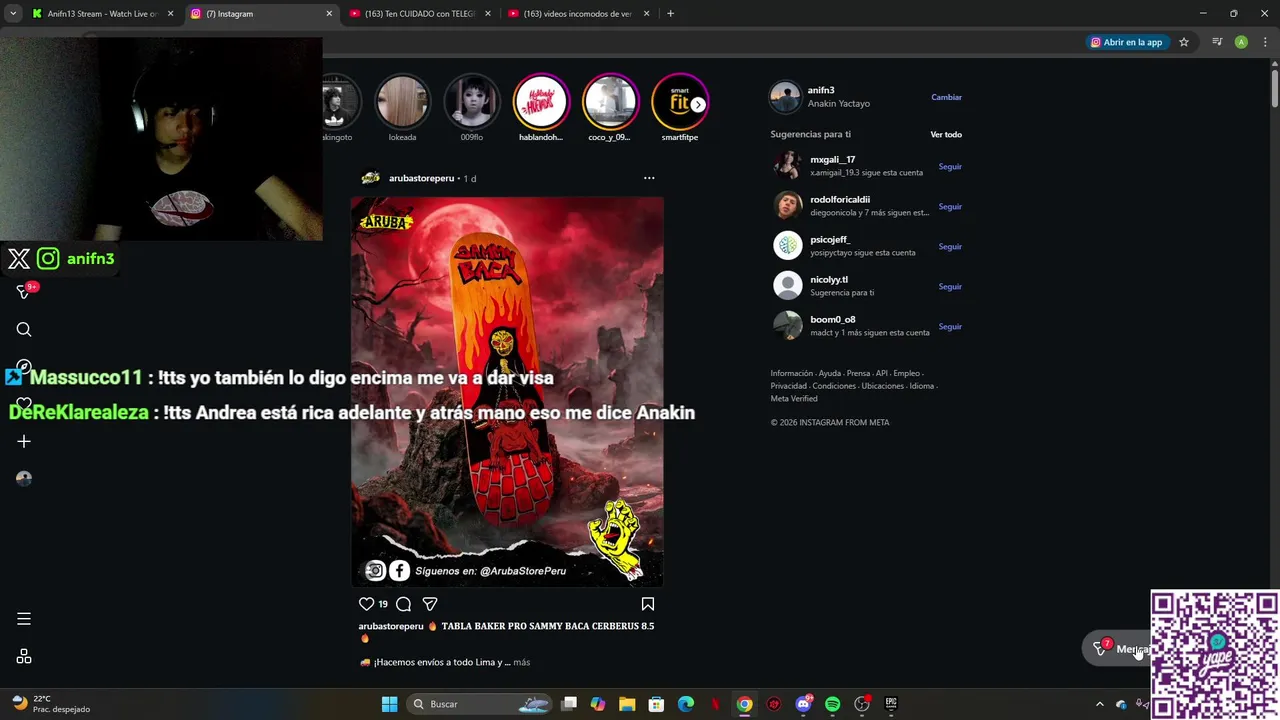
Task: Open arubastoreperu profile from post header
Action: pos(421,178)
